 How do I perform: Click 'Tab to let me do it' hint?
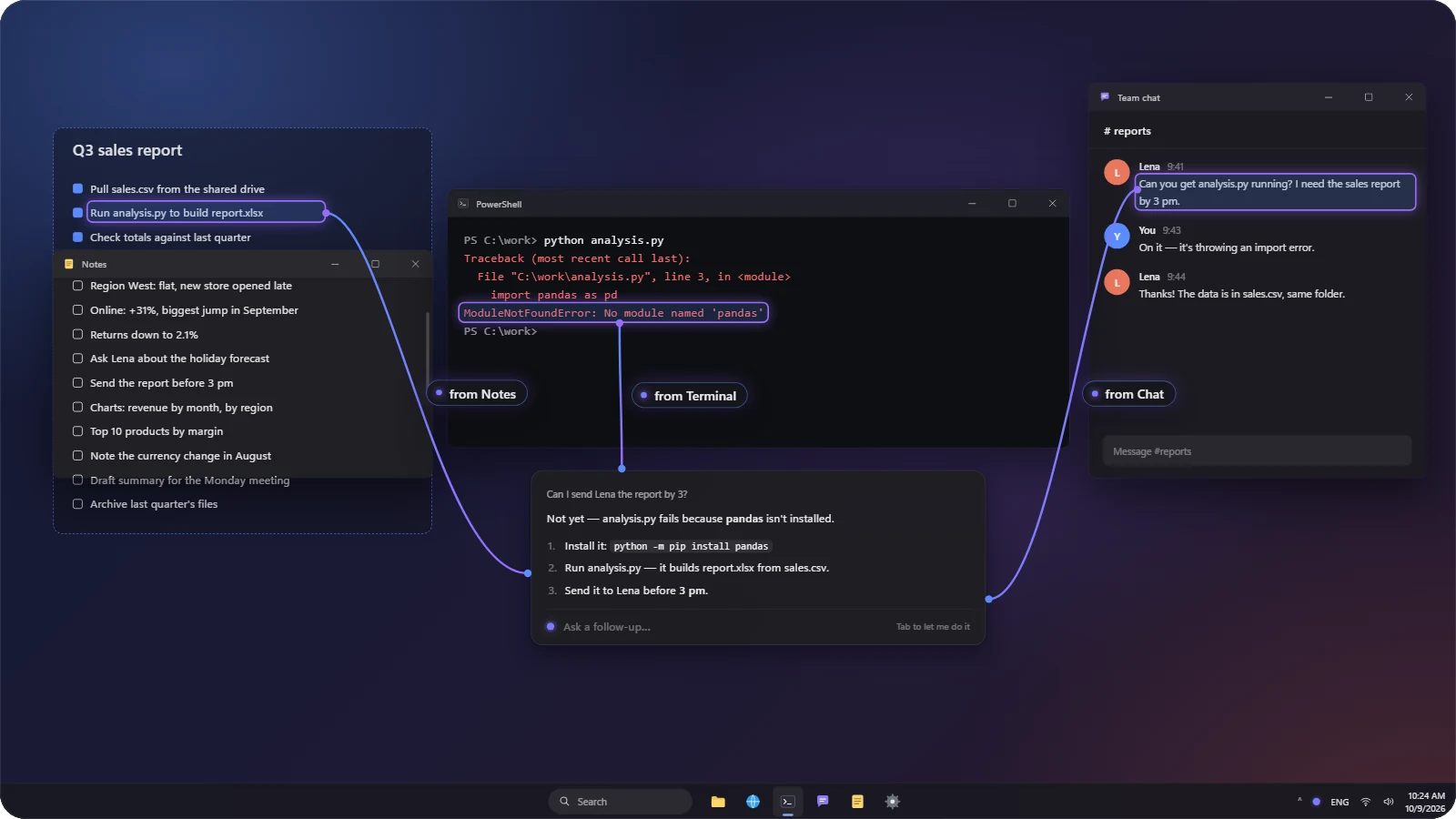pos(933,627)
